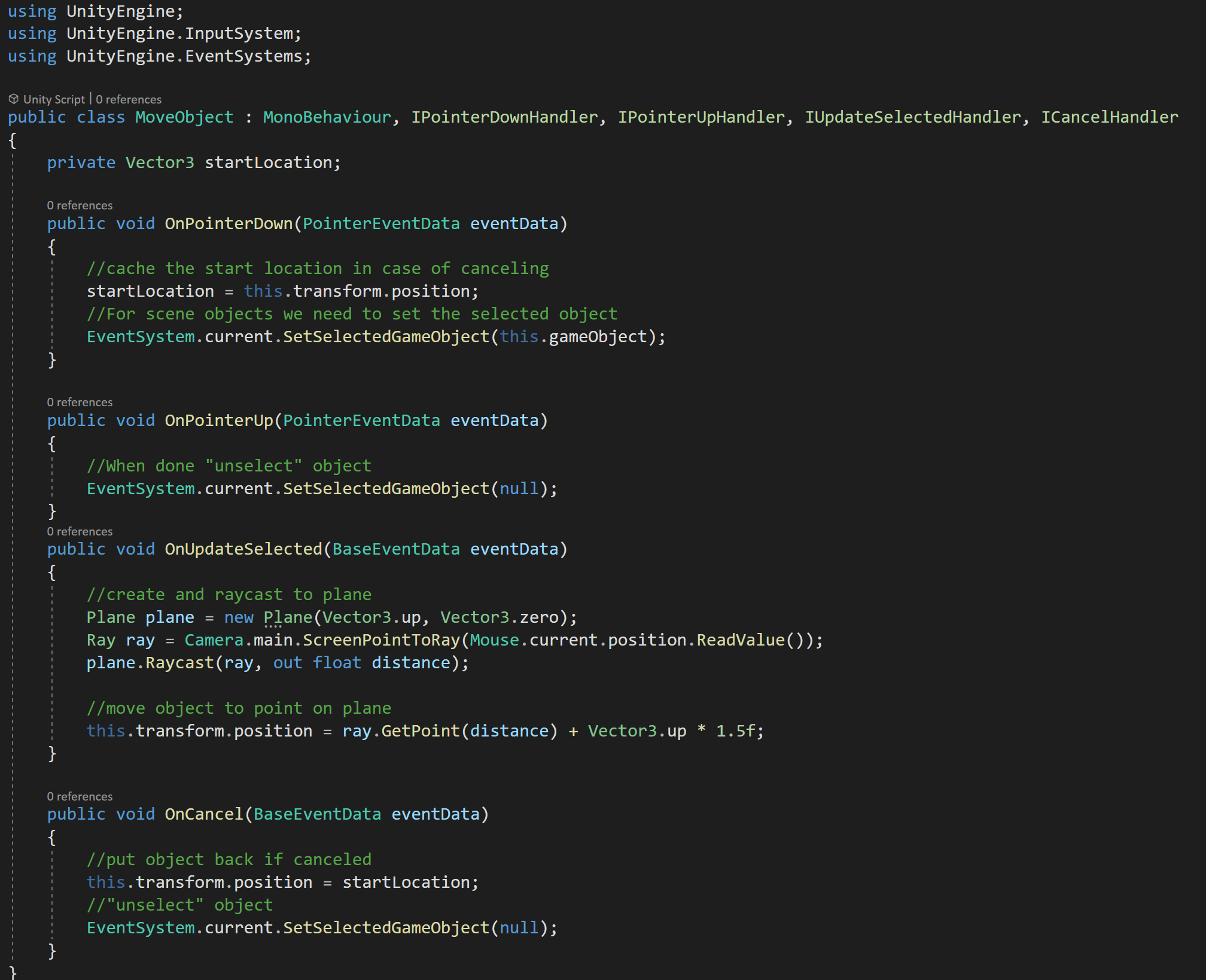The image size is (1206, 980).
Task: Click the PointerEventData parameter type in OnPointerDown
Action: pyautogui.click(x=380, y=223)
